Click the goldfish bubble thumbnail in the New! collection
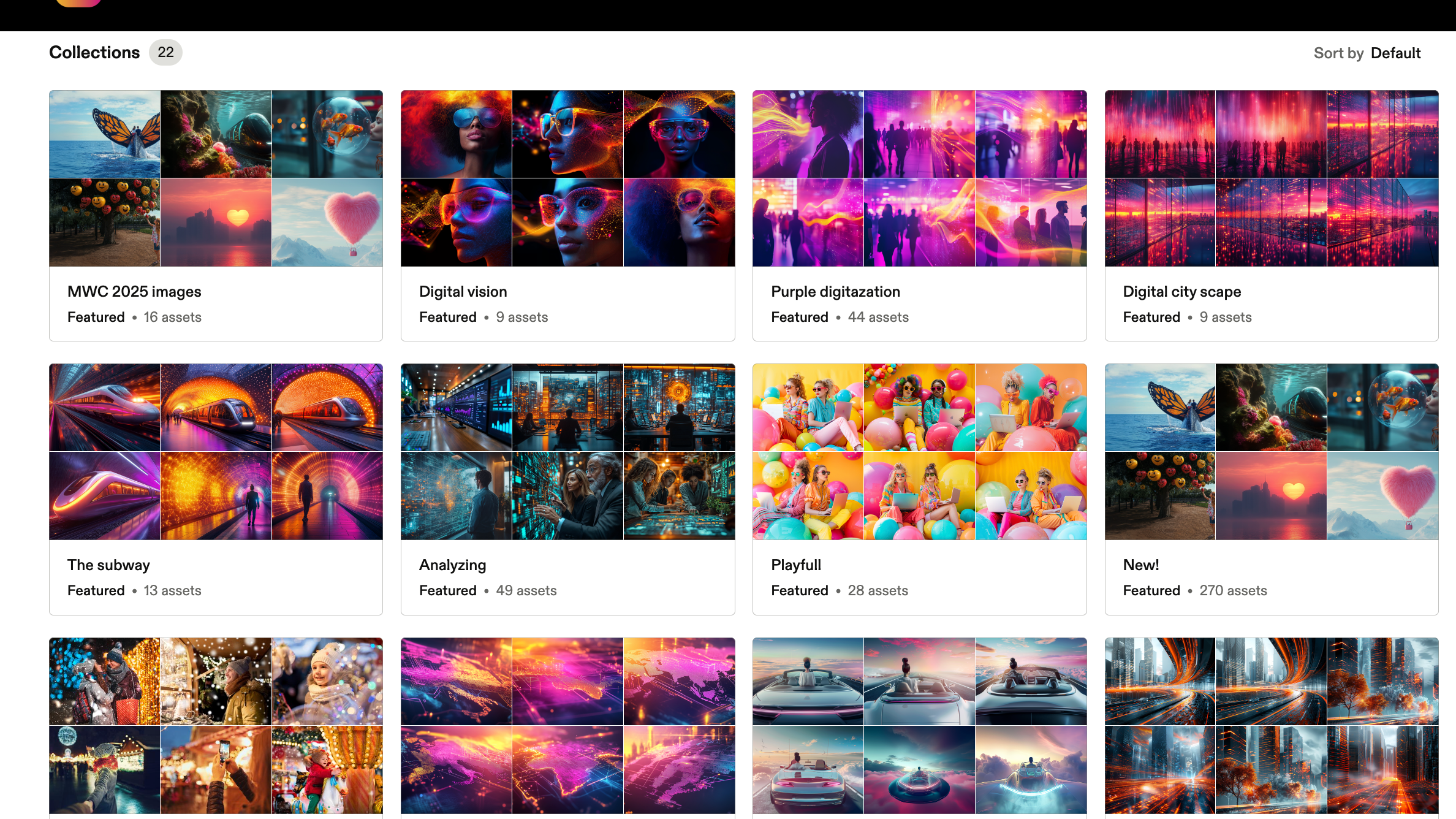The height and width of the screenshot is (819, 1456). pos(1382,408)
